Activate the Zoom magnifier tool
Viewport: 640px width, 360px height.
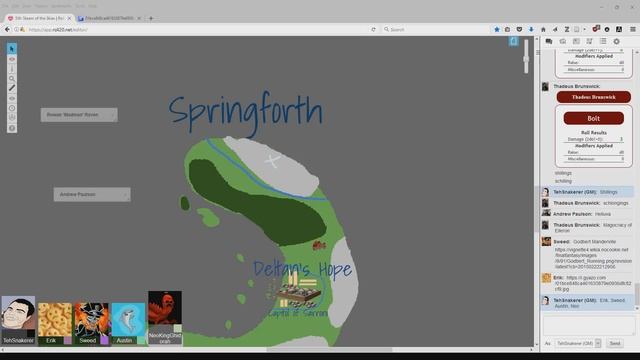(x=12, y=79)
